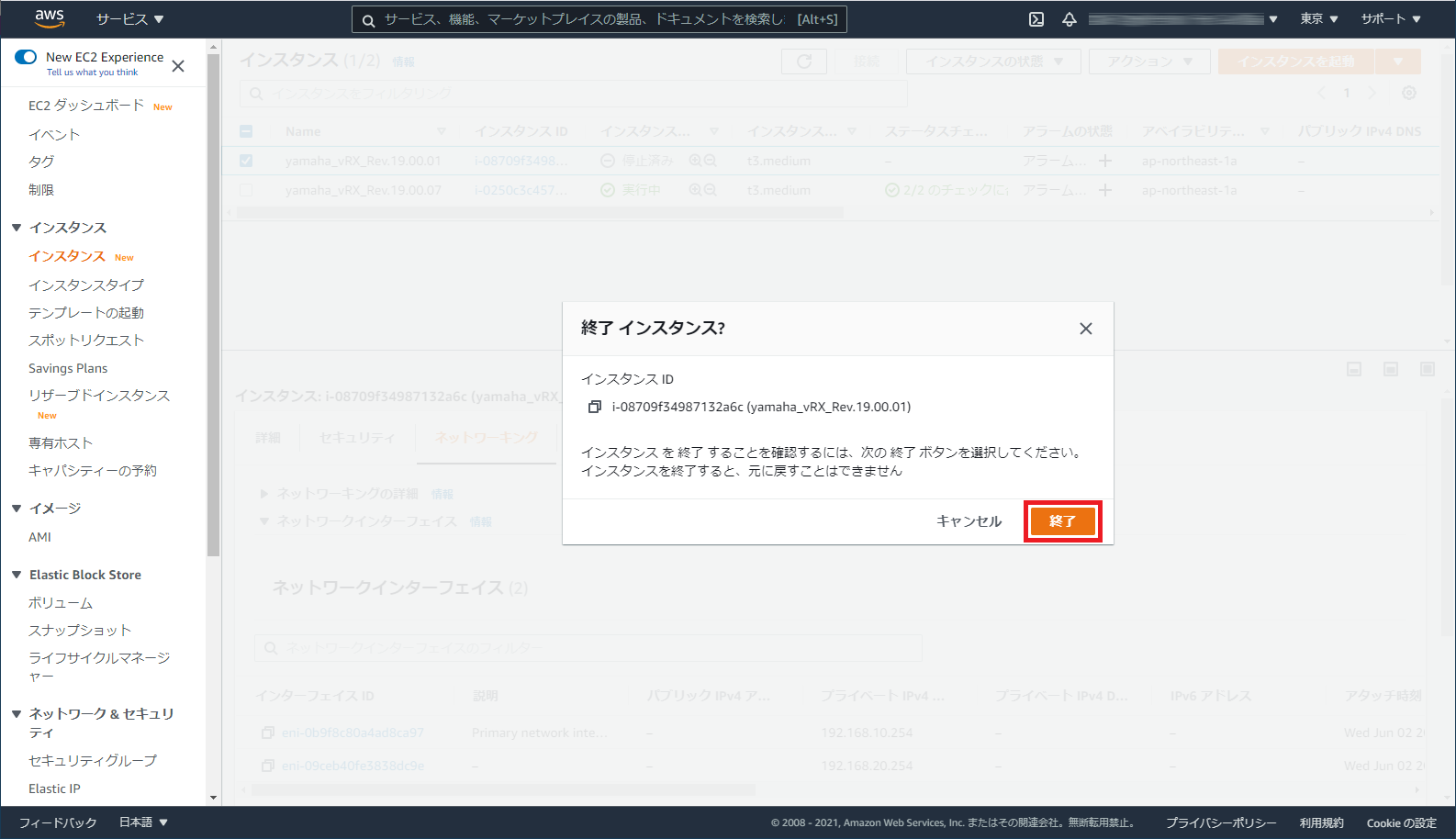
Task: Close the terminate instance dialog
Action: [1085, 329]
